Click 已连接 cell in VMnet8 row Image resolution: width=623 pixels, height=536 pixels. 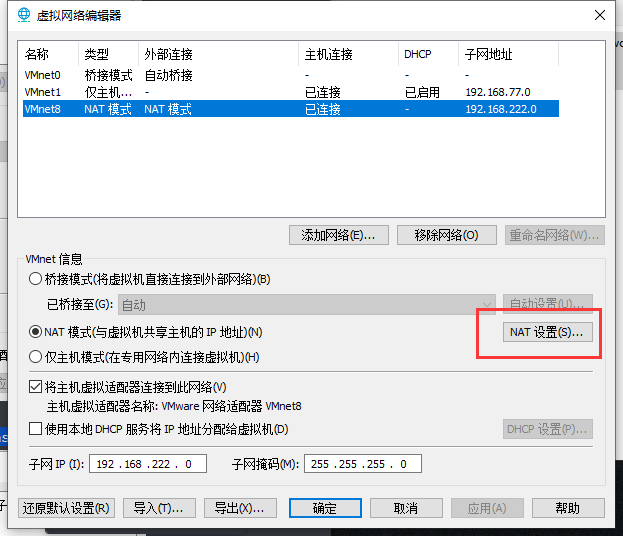323,109
